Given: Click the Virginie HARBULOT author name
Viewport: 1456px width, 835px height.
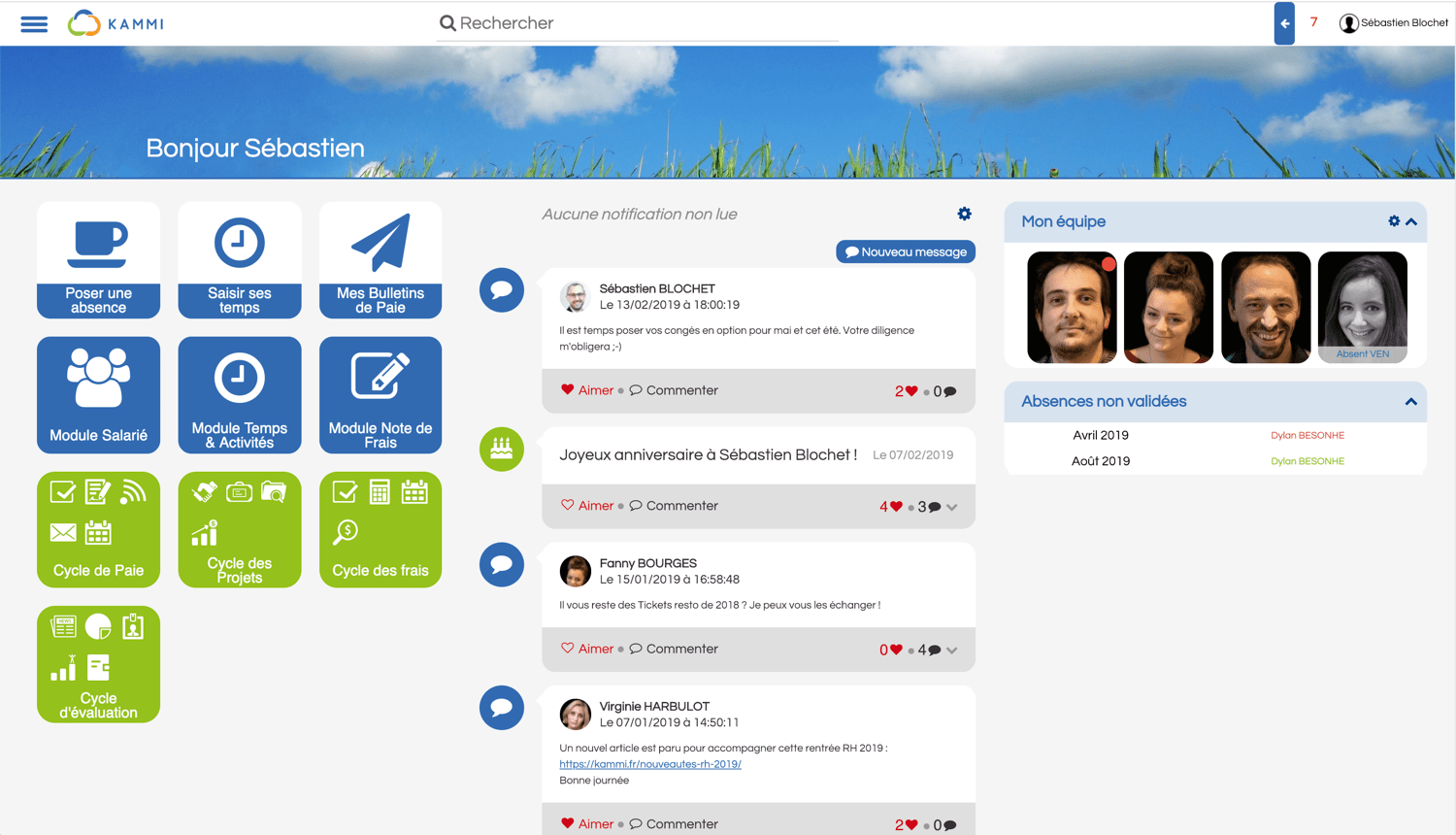Looking at the screenshot, I should pyautogui.click(x=654, y=706).
